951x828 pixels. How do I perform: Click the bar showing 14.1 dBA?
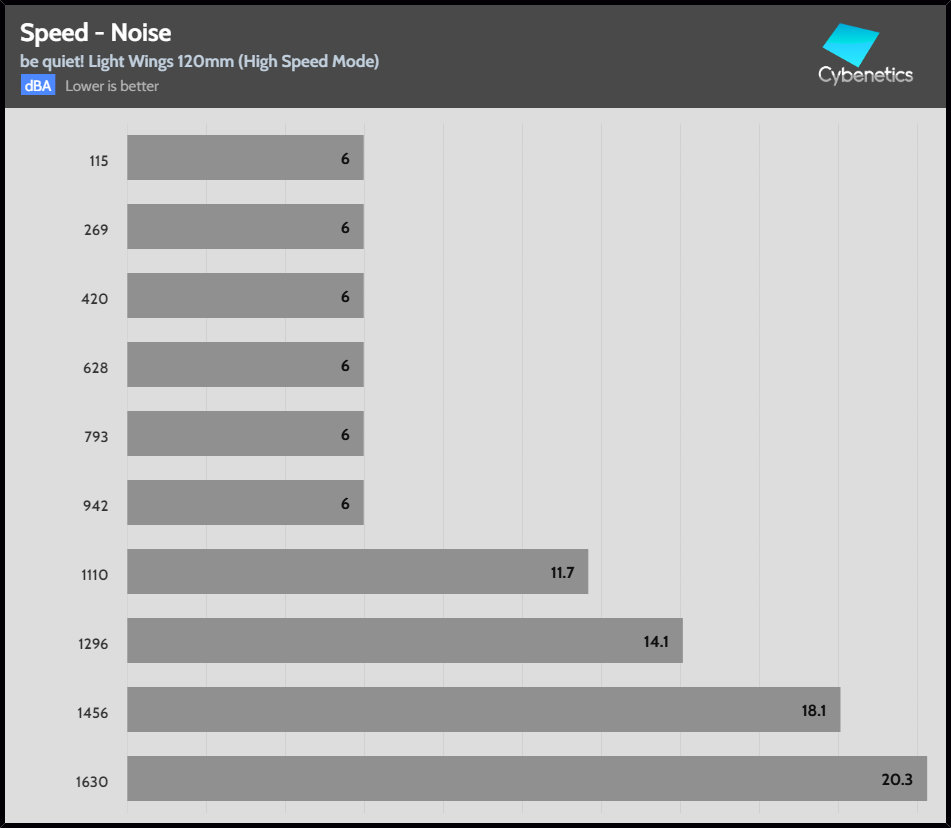(x=404, y=640)
